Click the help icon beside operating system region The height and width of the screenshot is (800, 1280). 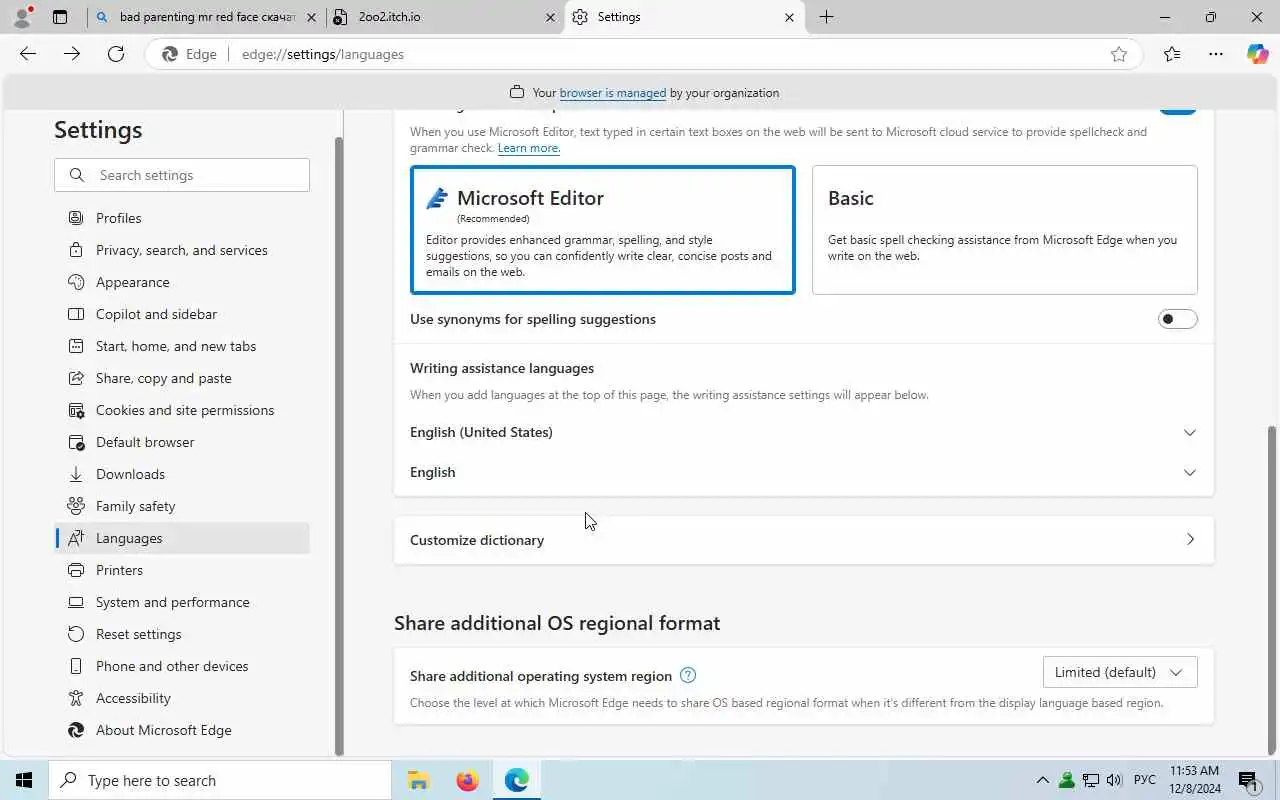688,675
